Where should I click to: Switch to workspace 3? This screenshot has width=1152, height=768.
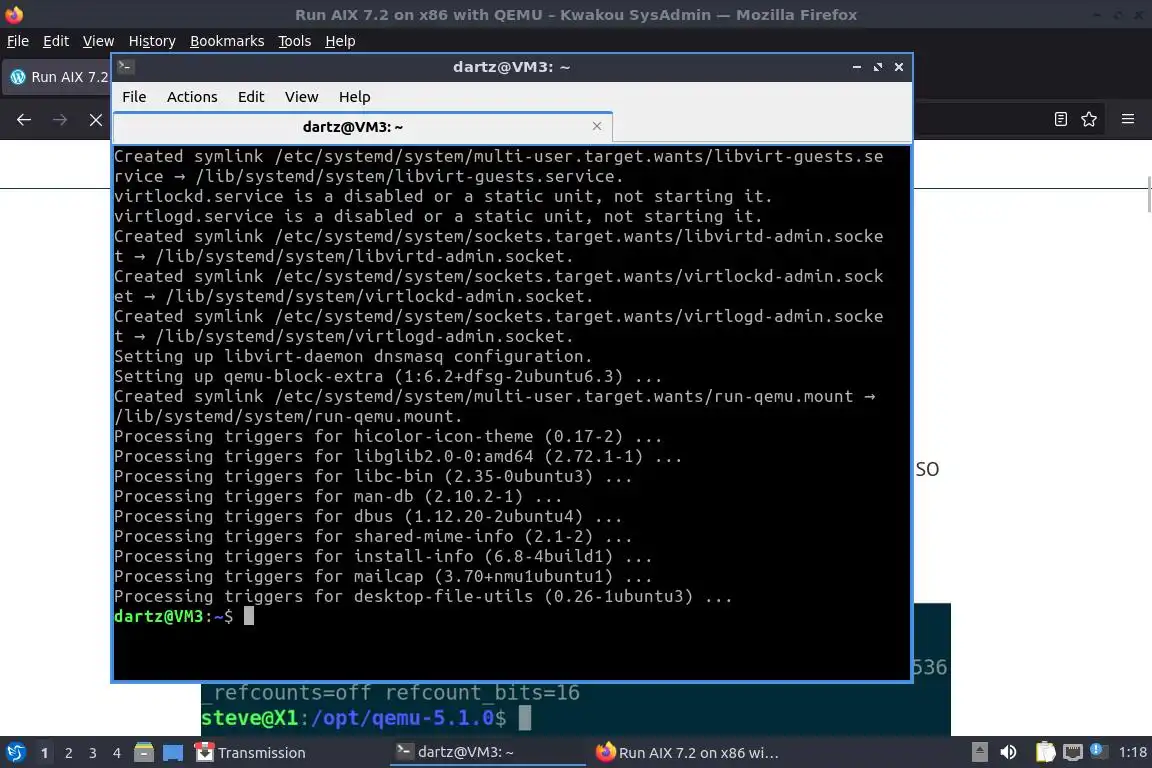tap(93, 753)
